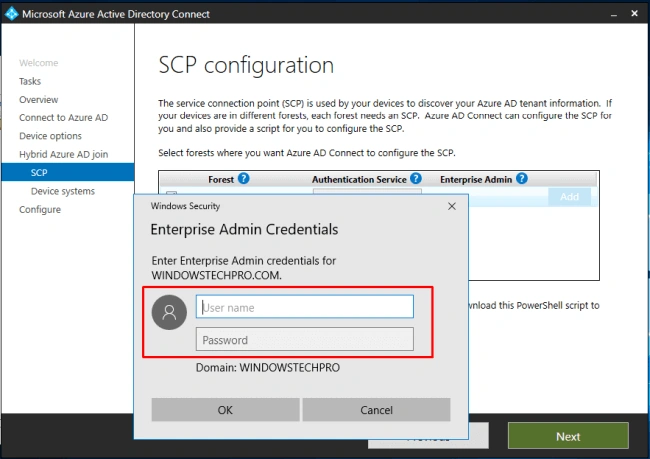Click the Authentication Service column header
Screen dimensions: 650x459
pos(359,180)
